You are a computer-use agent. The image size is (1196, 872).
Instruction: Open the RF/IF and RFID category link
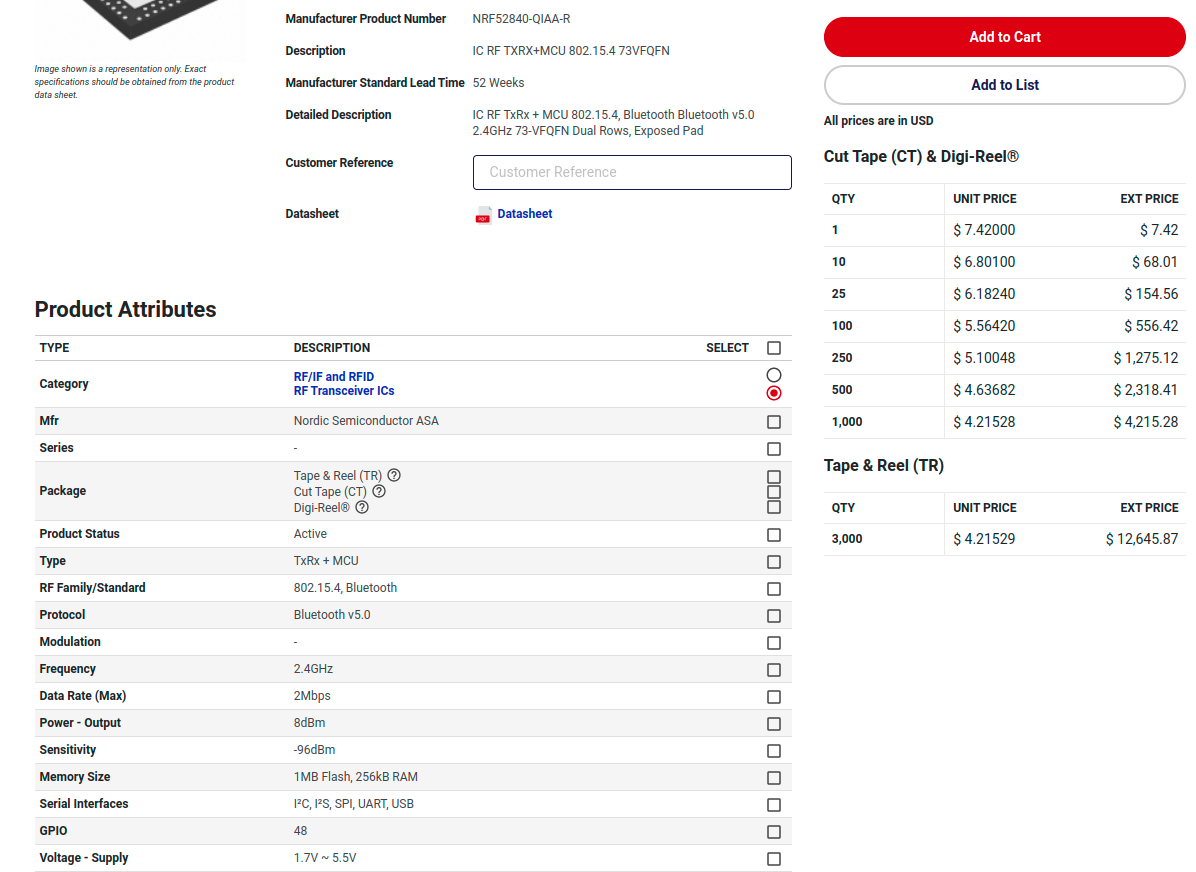[333, 377]
